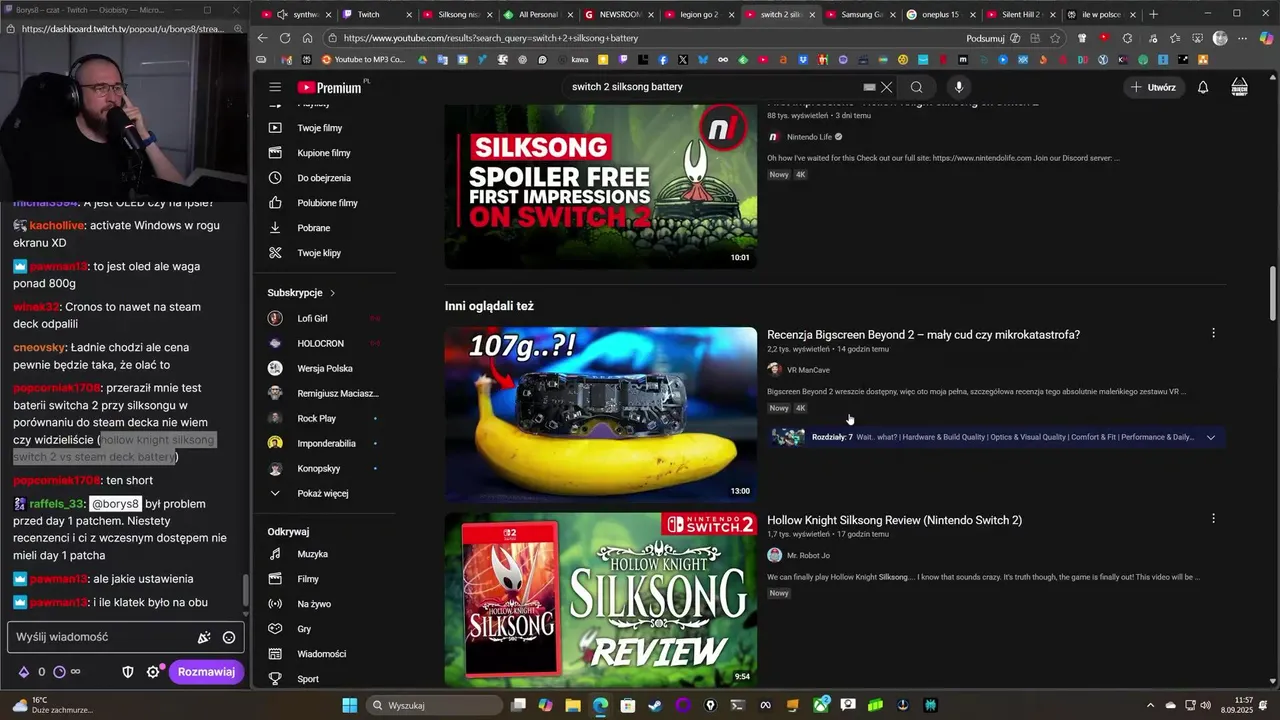Switch to the oneplus 15 tab
The height and width of the screenshot is (720, 1280).
[939, 15]
